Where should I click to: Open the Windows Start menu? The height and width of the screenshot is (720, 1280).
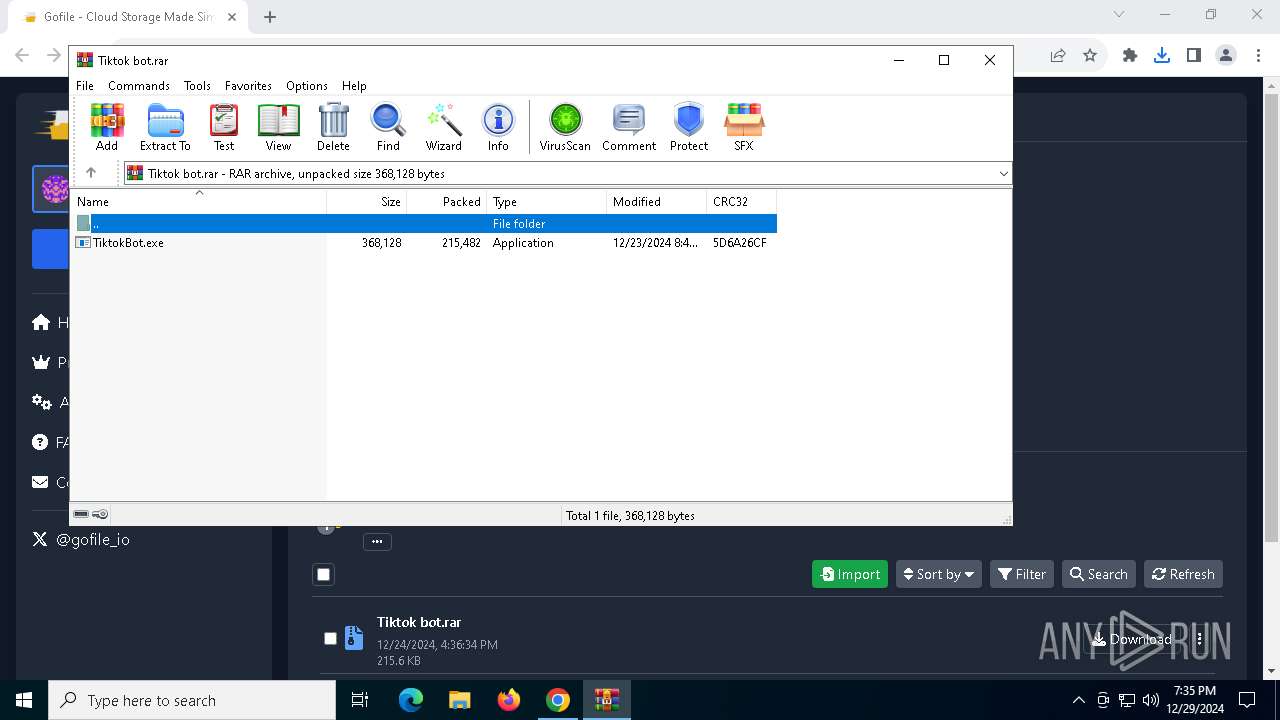pyautogui.click(x=24, y=700)
